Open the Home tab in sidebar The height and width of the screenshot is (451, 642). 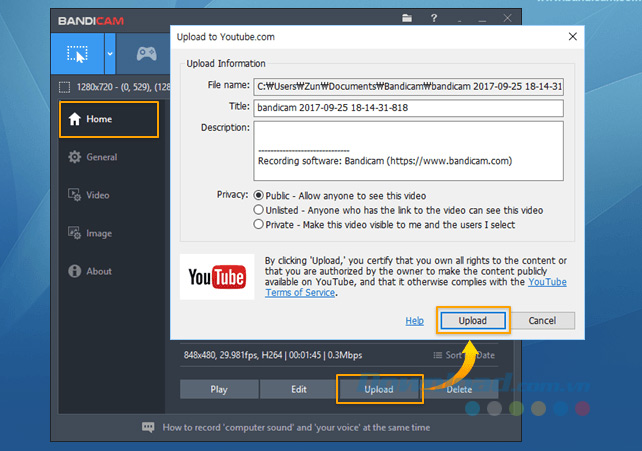tap(109, 119)
